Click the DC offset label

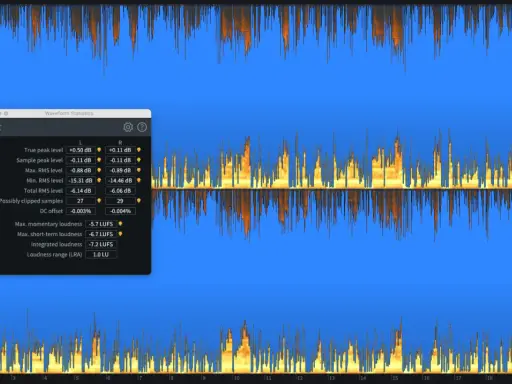click(51, 211)
